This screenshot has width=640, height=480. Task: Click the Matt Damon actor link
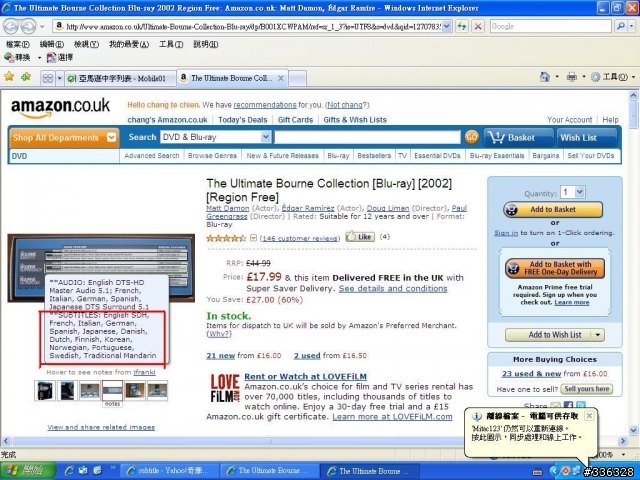[227, 208]
